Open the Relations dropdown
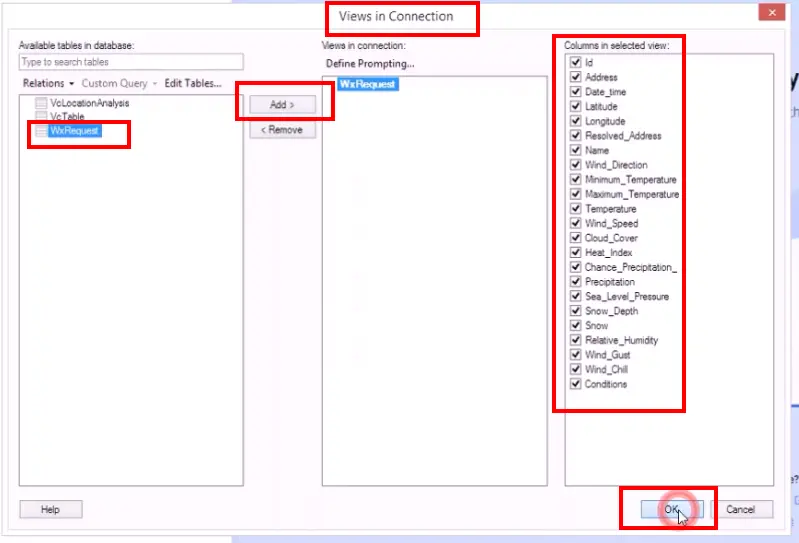The width and height of the screenshot is (799, 543). [48, 84]
